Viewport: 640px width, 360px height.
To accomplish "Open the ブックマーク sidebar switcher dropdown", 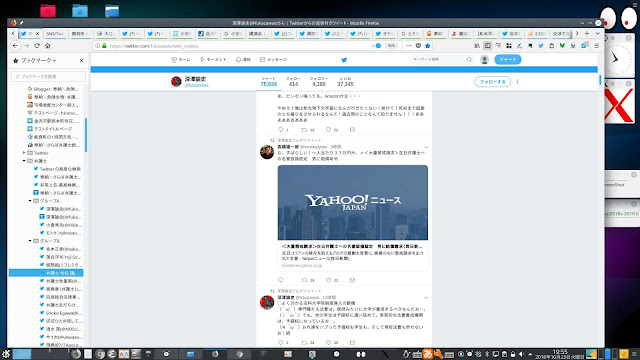I will tap(38, 60).
